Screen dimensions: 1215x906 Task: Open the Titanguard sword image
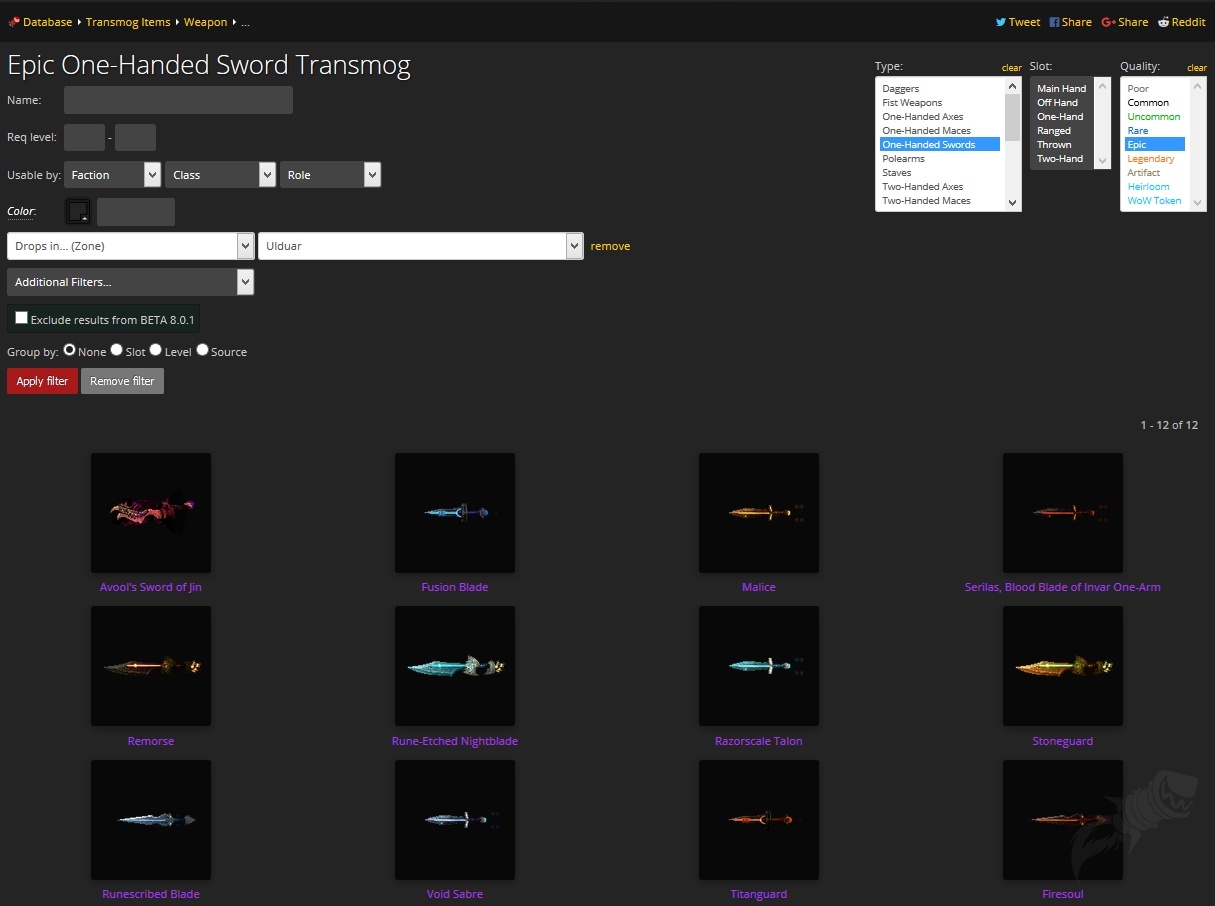click(759, 820)
